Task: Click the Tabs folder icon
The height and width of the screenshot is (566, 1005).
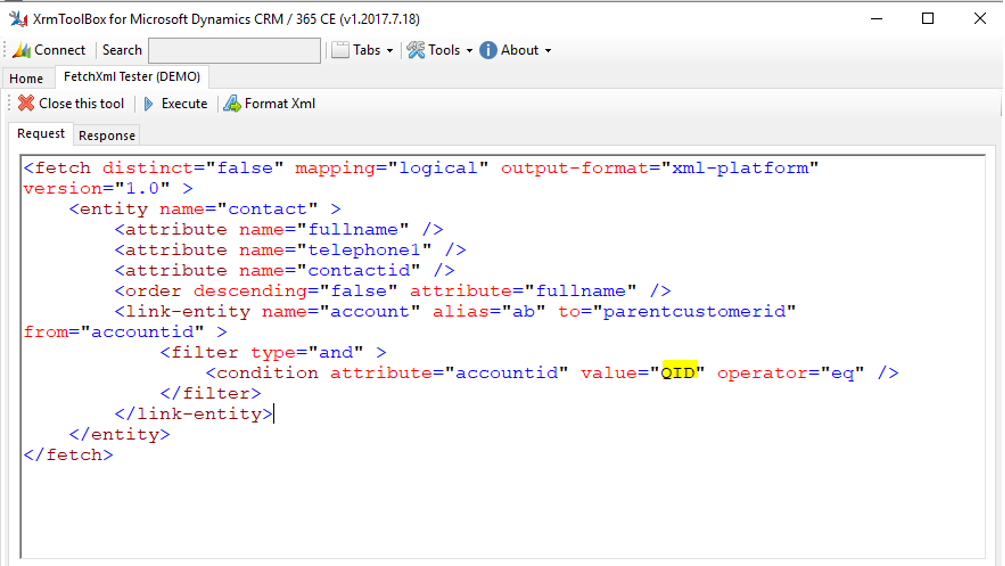Action: coord(340,50)
